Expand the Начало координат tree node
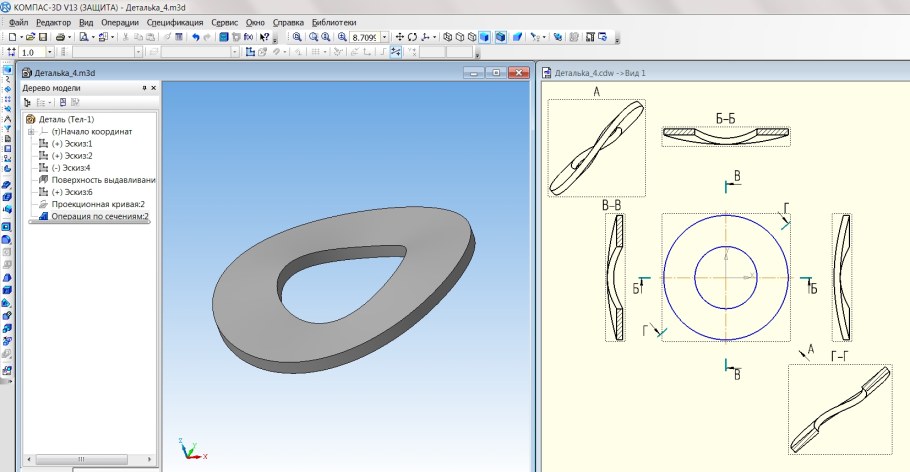This screenshot has height=472, width=910. tap(31, 131)
